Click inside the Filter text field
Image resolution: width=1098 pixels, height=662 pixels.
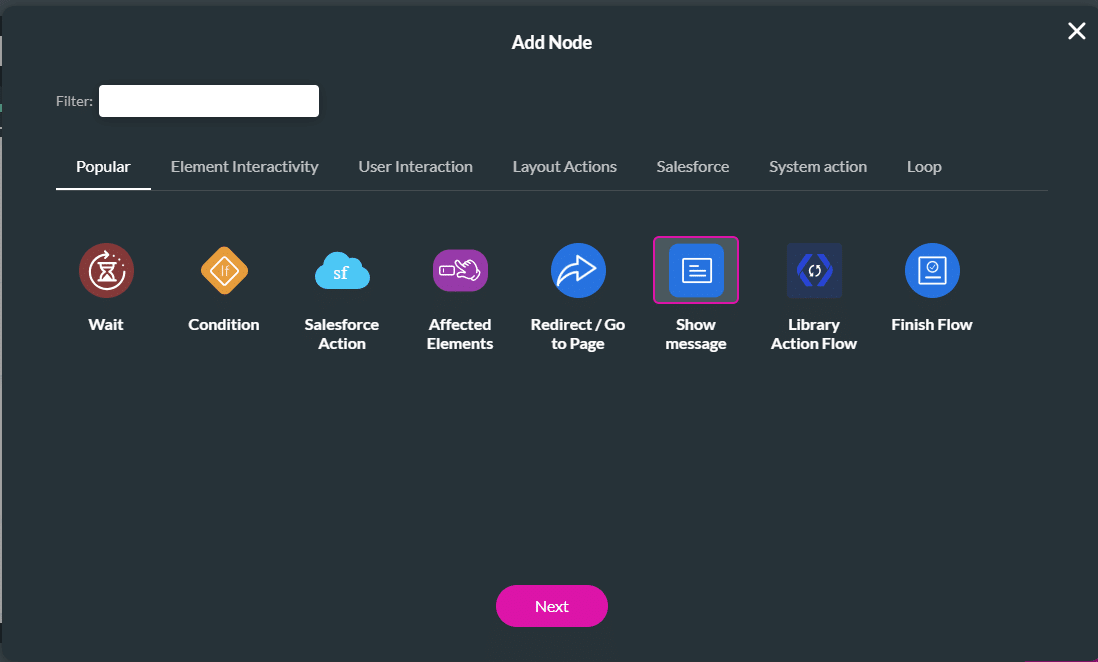pos(208,101)
